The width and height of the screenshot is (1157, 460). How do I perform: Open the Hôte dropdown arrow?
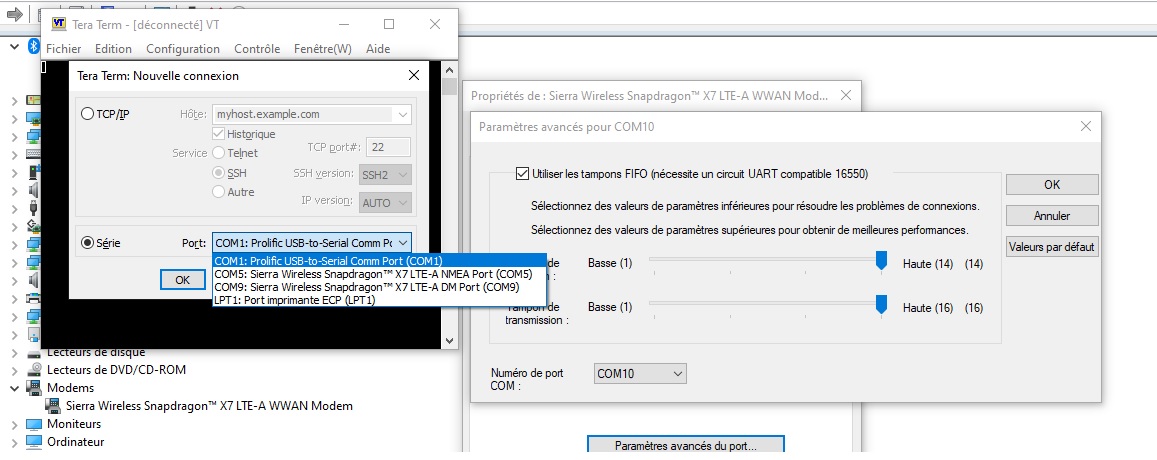[x=402, y=114]
